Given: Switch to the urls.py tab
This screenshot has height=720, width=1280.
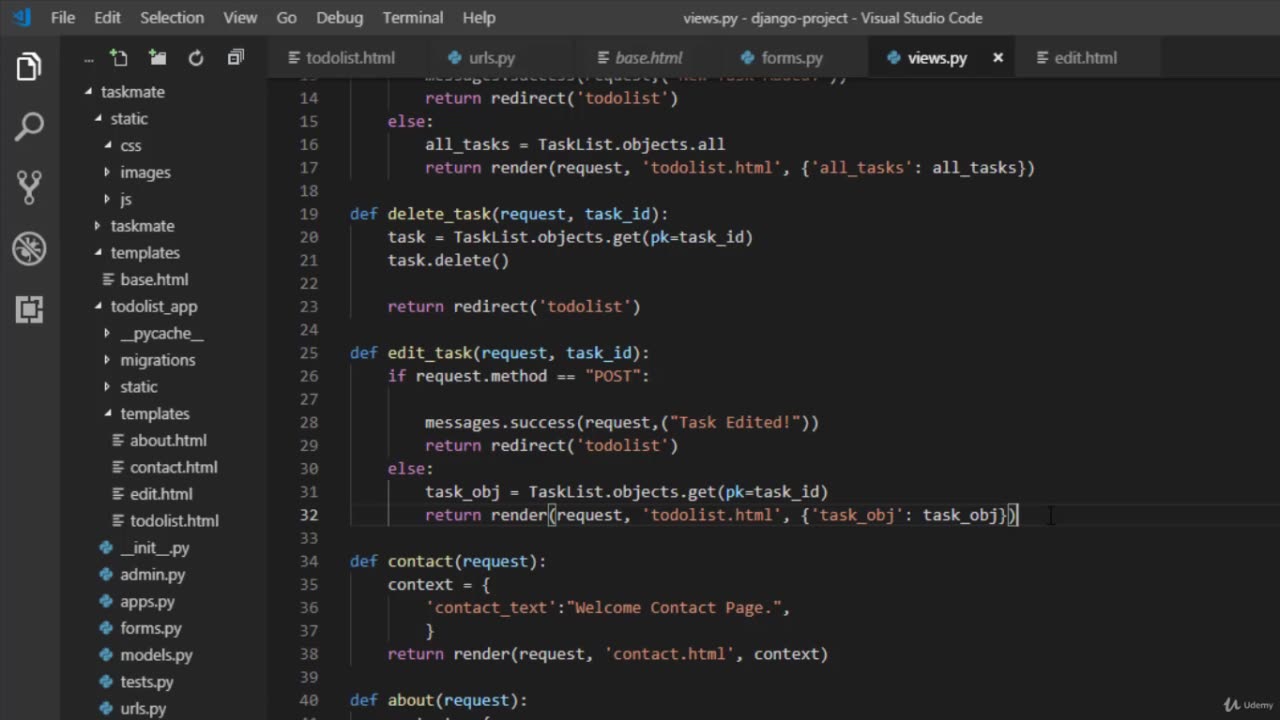Looking at the screenshot, I should click(500, 58).
